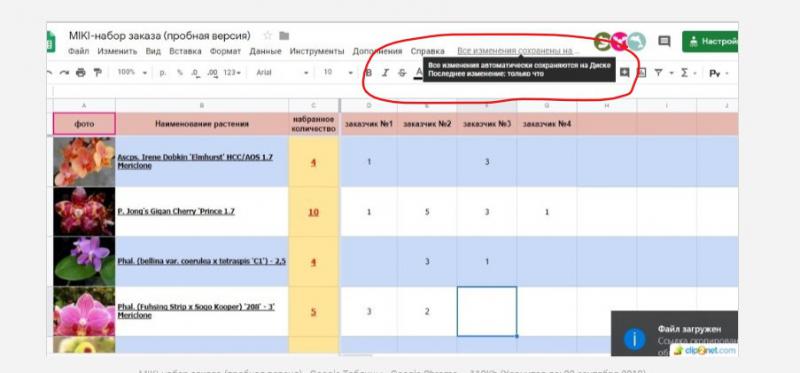Click the green share button Настройки
Image resolution: width=800 pixels, height=373 pixels.
pos(710,41)
